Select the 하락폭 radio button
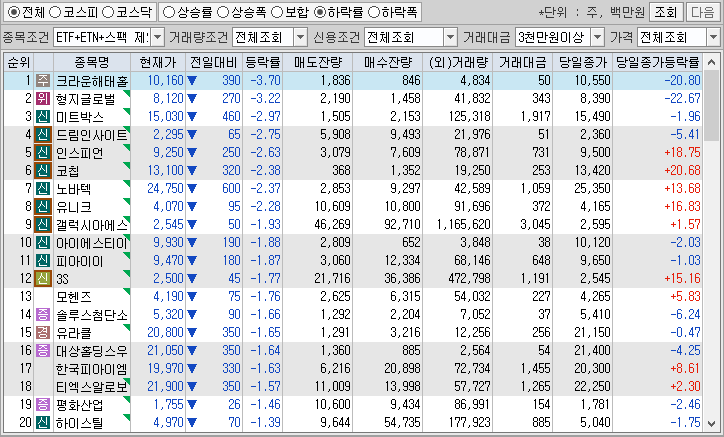The width and height of the screenshot is (724, 437). click(373, 12)
